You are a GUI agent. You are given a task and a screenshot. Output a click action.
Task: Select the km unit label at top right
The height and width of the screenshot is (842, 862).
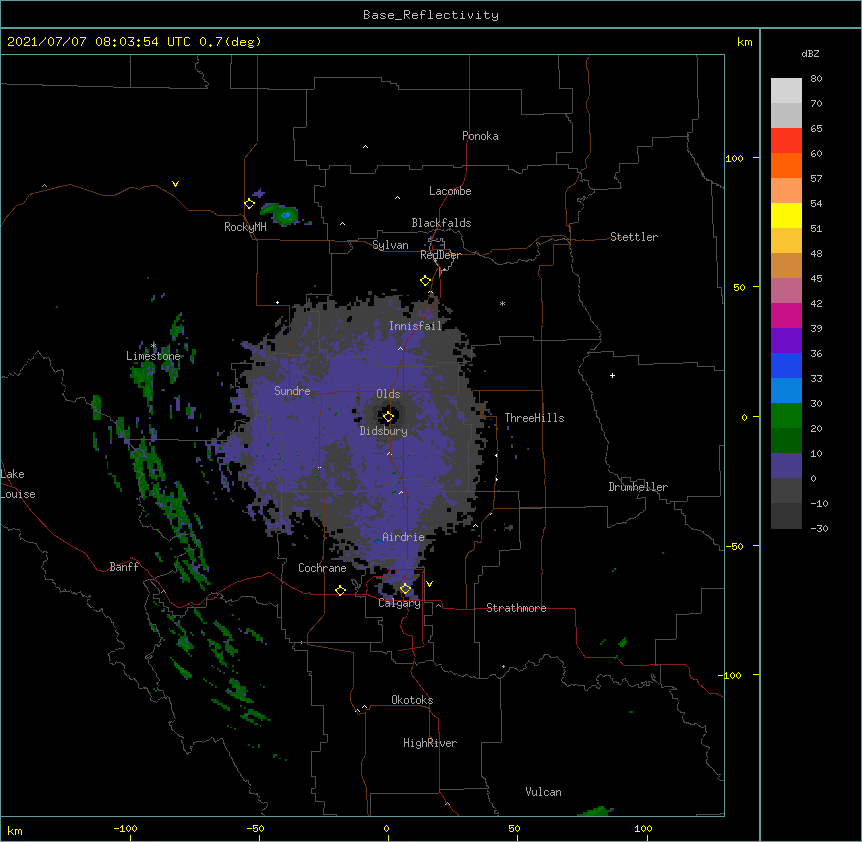tap(745, 42)
